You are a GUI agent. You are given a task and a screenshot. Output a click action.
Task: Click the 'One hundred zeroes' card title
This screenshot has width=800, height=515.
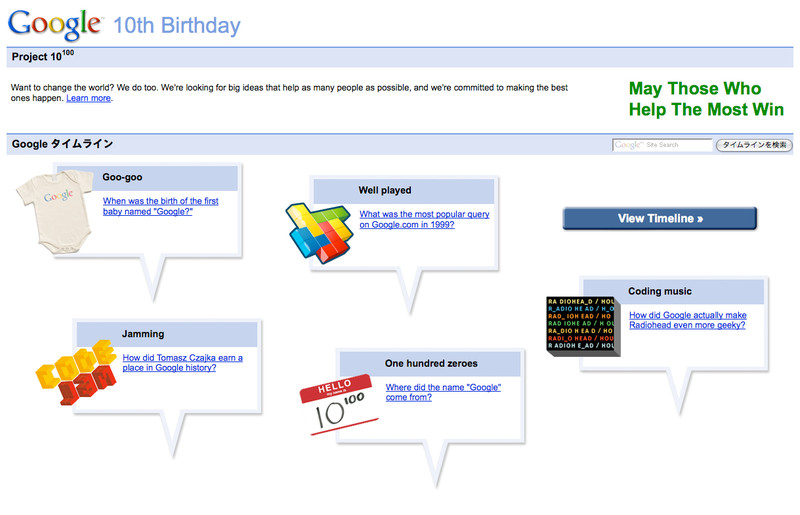click(x=431, y=363)
